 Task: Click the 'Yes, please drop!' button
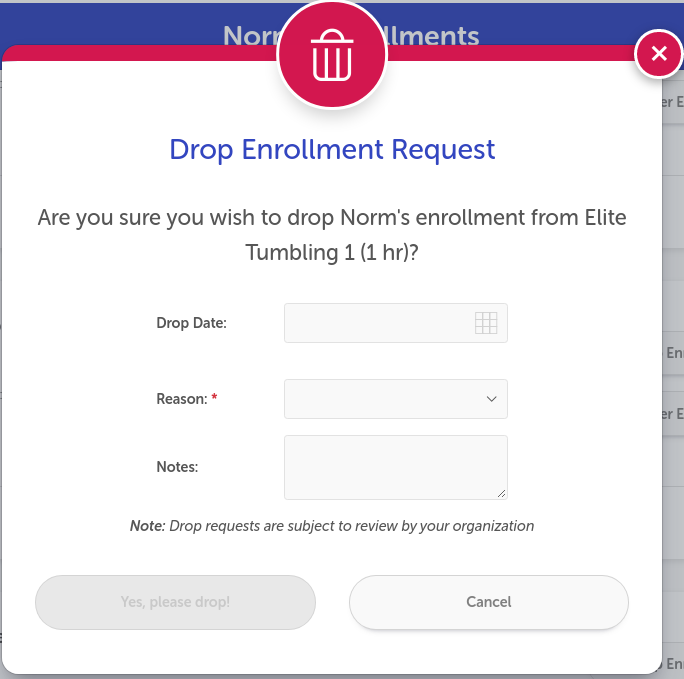click(x=175, y=602)
